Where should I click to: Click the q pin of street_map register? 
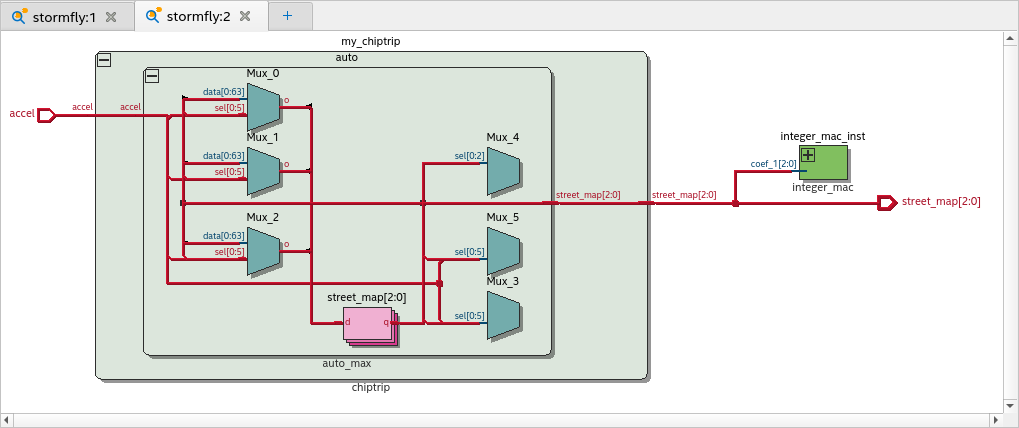point(386,322)
